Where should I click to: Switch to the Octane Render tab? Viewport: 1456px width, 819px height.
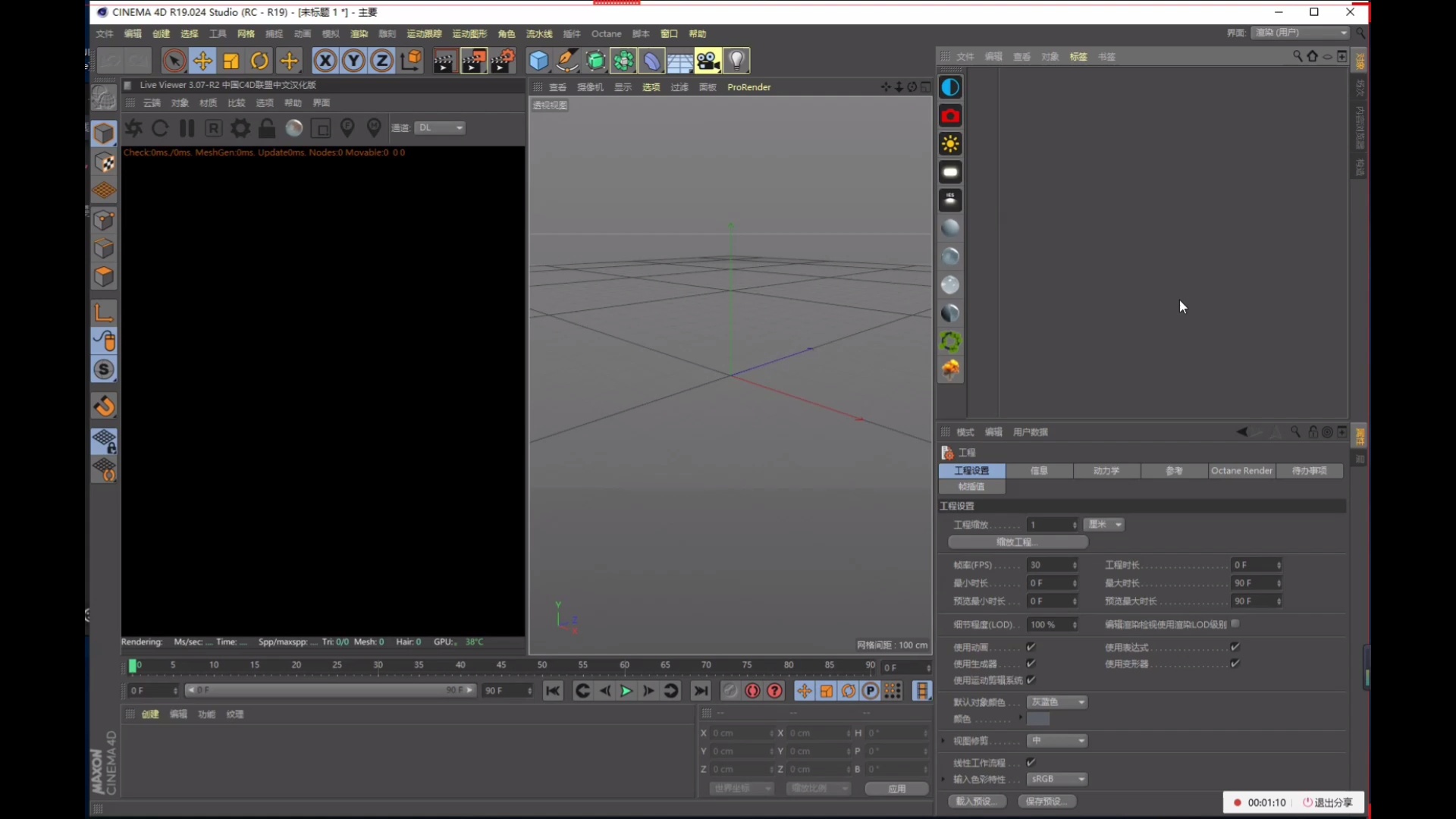(1241, 470)
